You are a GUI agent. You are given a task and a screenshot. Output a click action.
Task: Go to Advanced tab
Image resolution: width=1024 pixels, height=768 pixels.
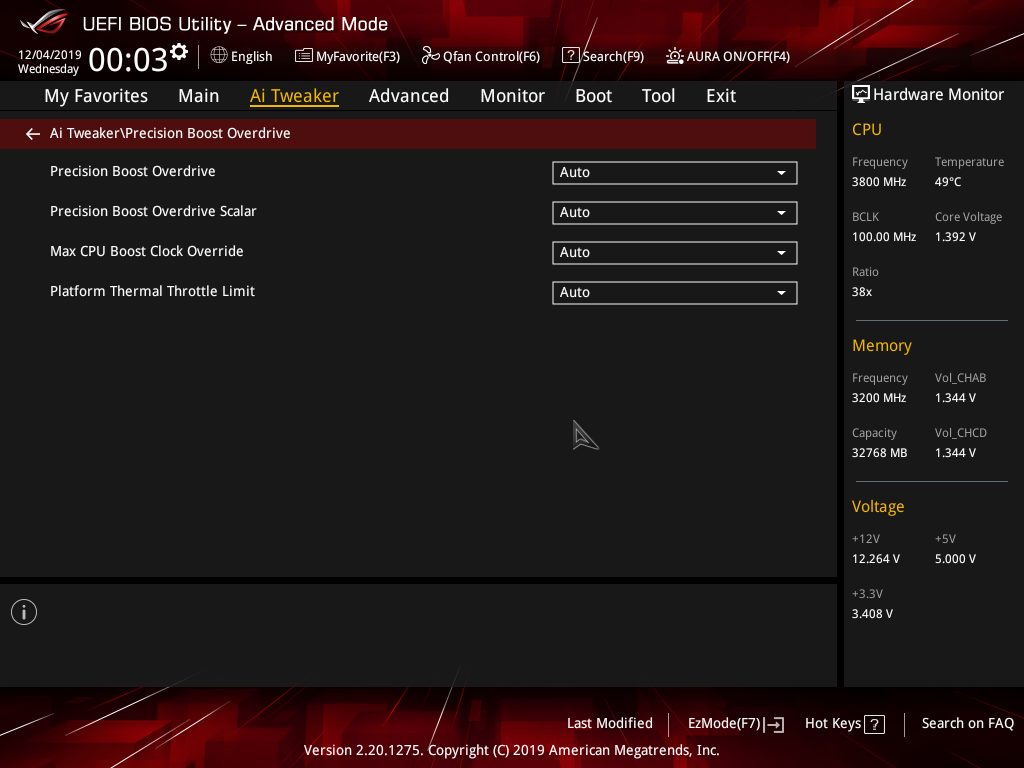409,96
